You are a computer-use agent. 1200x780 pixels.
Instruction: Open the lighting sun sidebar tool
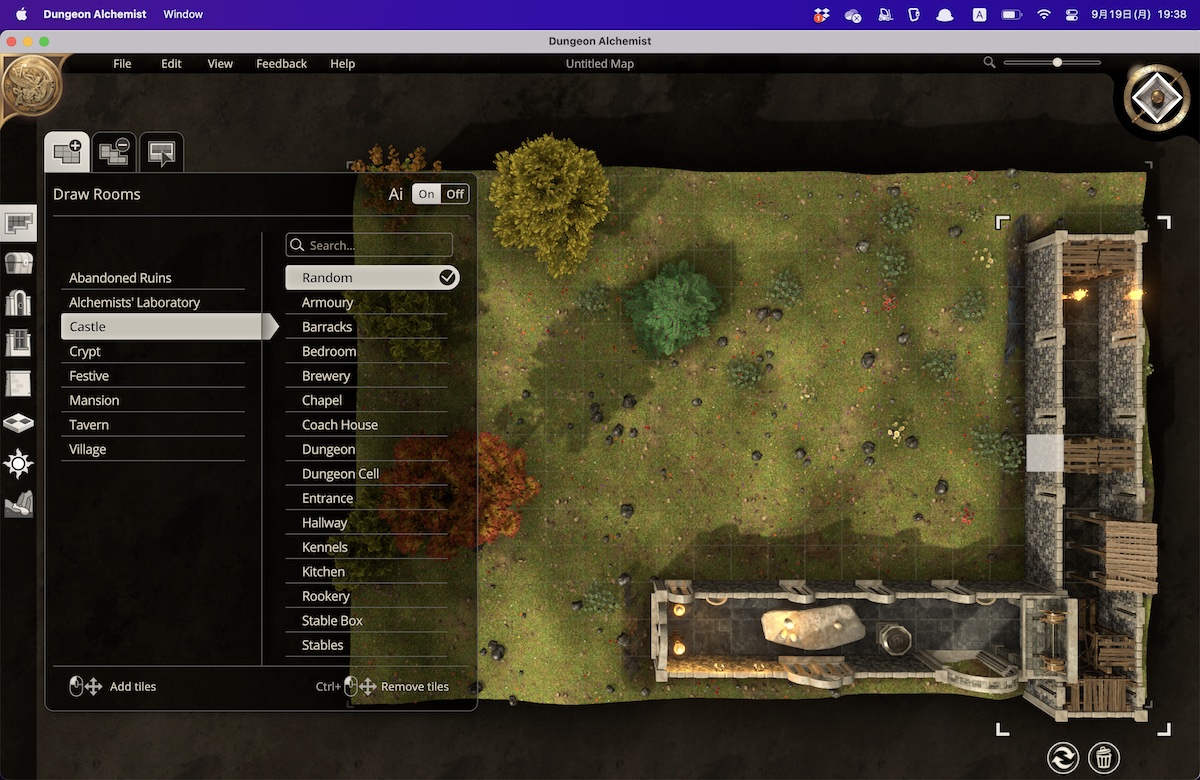[x=19, y=463]
